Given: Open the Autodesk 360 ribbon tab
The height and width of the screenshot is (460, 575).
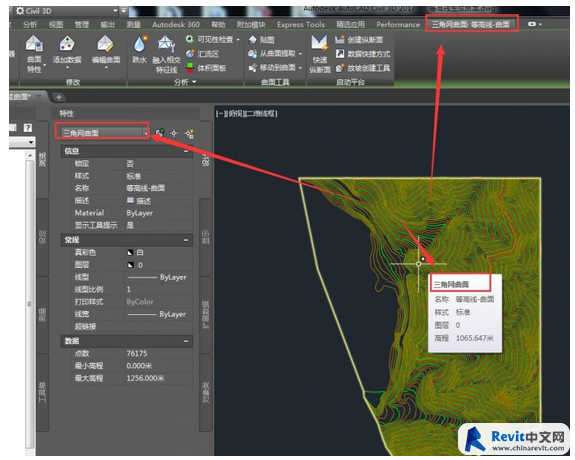Looking at the screenshot, I should [176, 25].
